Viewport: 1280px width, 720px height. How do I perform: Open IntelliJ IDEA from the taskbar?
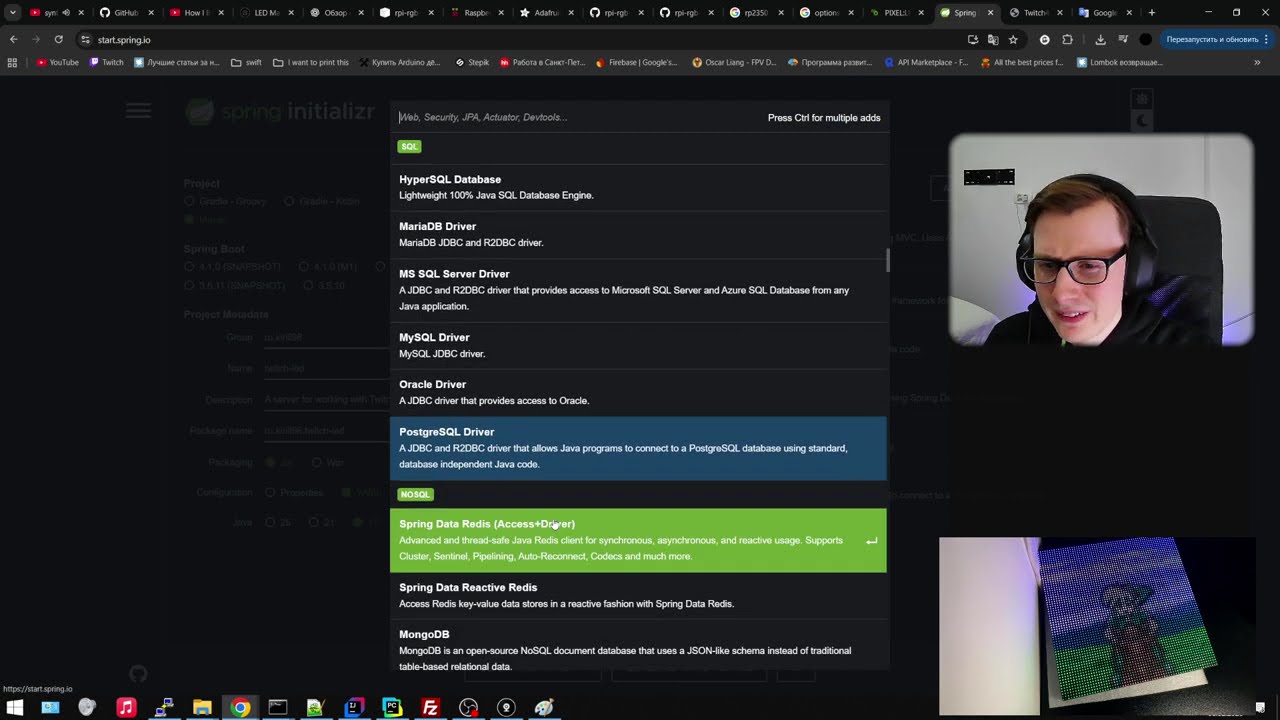click(354, 707)
